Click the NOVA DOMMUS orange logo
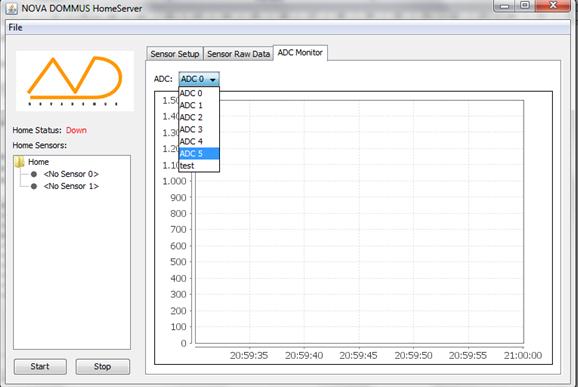 [75, 81]
